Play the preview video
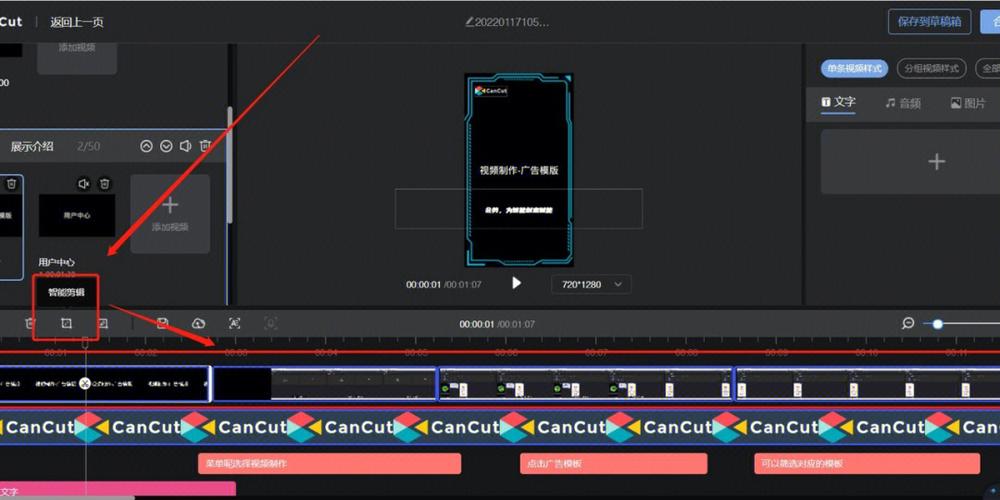The height and width of the screenshot is (500, 1000). 517,283
